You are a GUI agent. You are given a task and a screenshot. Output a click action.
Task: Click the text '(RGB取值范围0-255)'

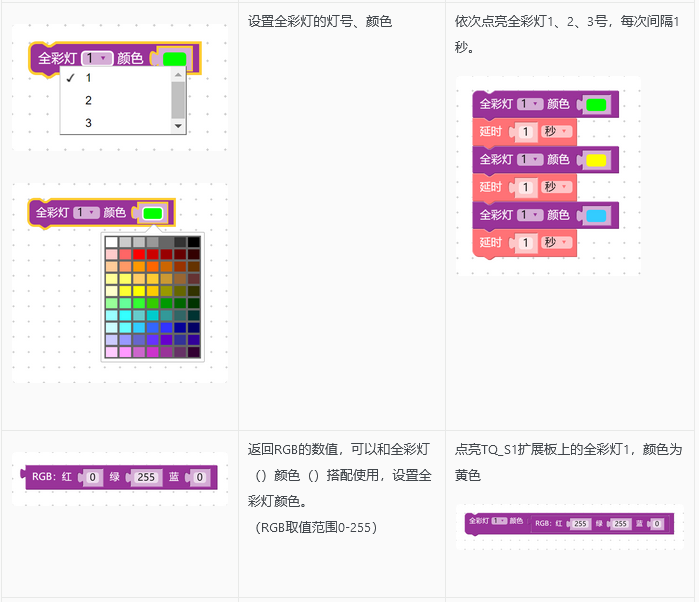tap(316, 528)
